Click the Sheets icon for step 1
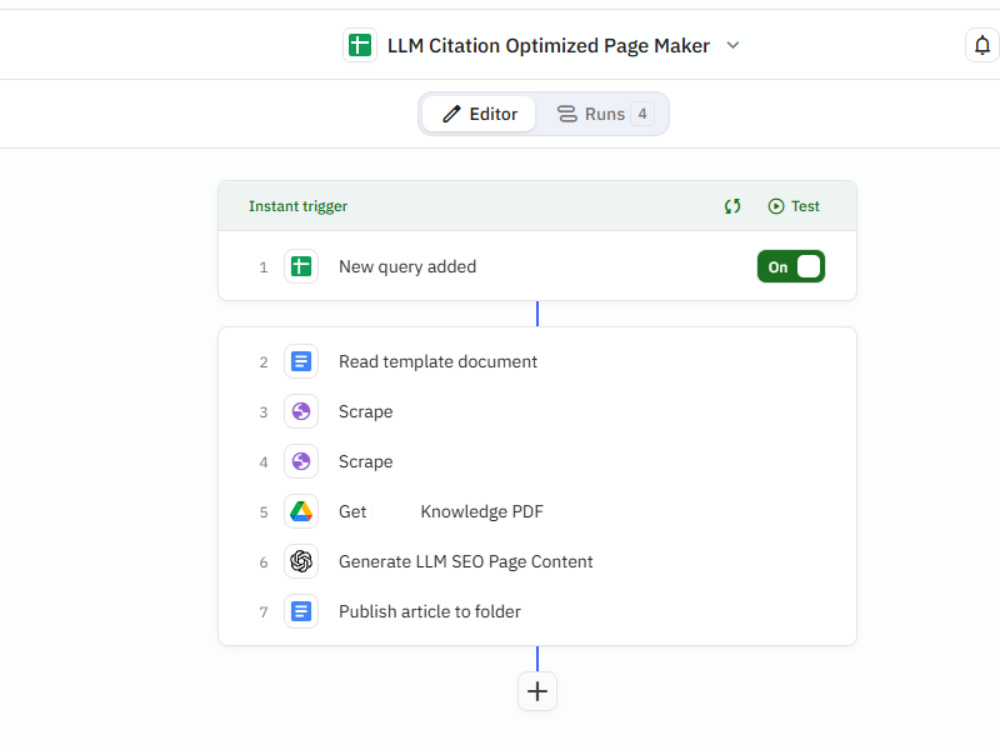The image size is (1000, 750). [x=301, y=267]
